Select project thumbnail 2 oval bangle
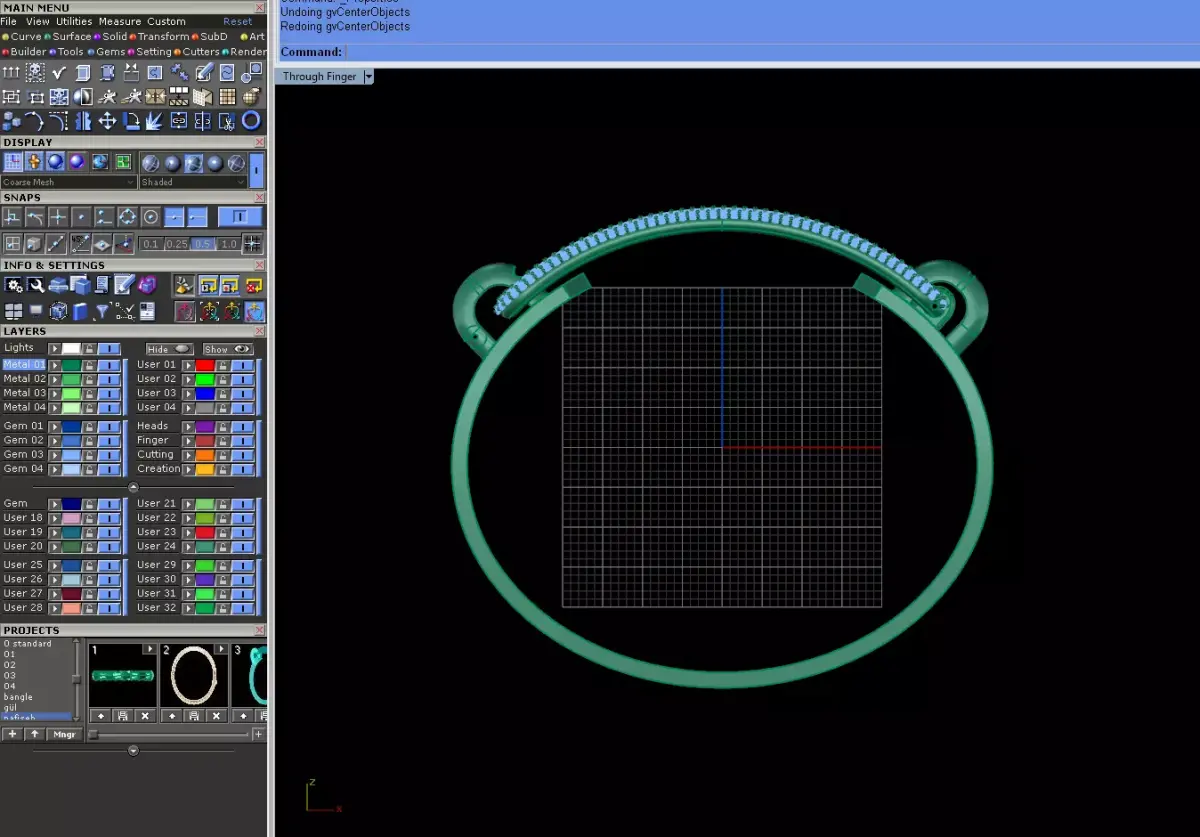This screenshot has width=1200, height=837. coord(194,675)
